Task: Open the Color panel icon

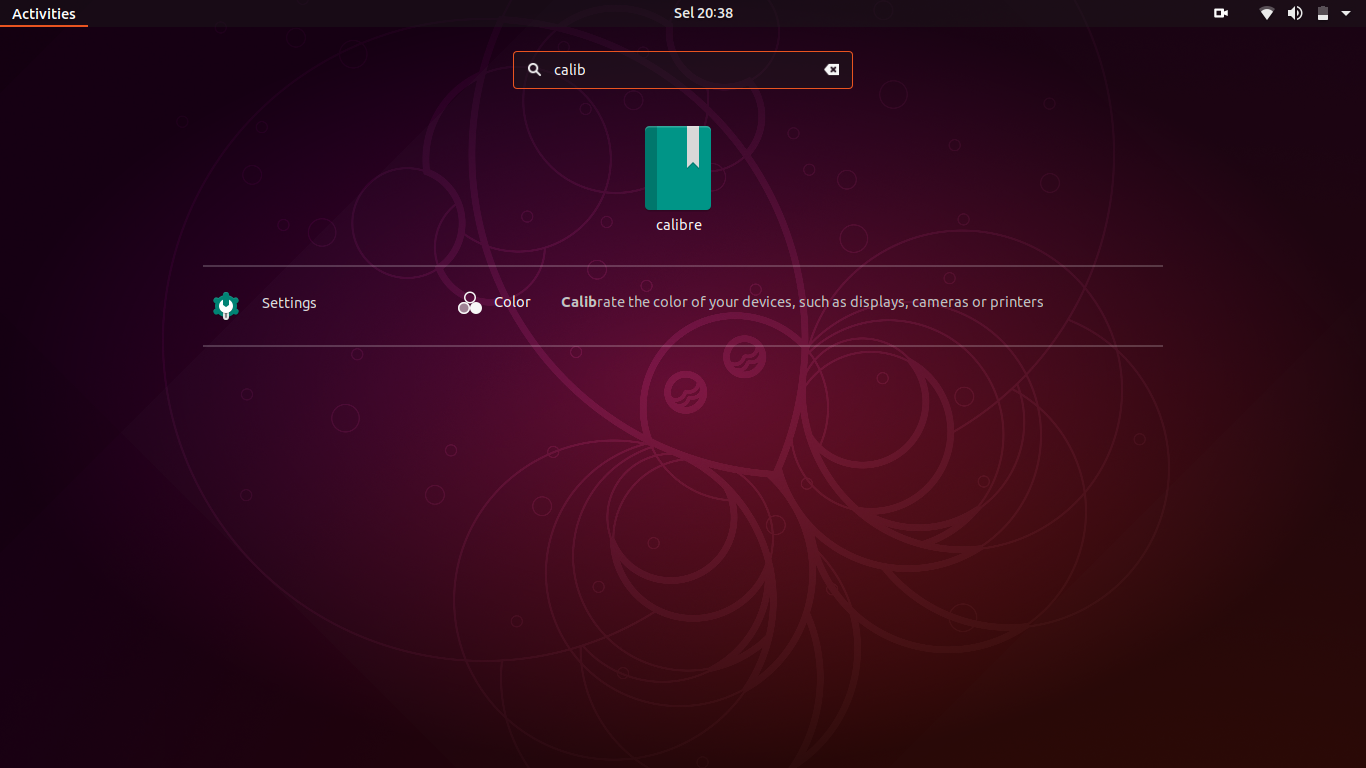Action: click(x=470, y=303)
